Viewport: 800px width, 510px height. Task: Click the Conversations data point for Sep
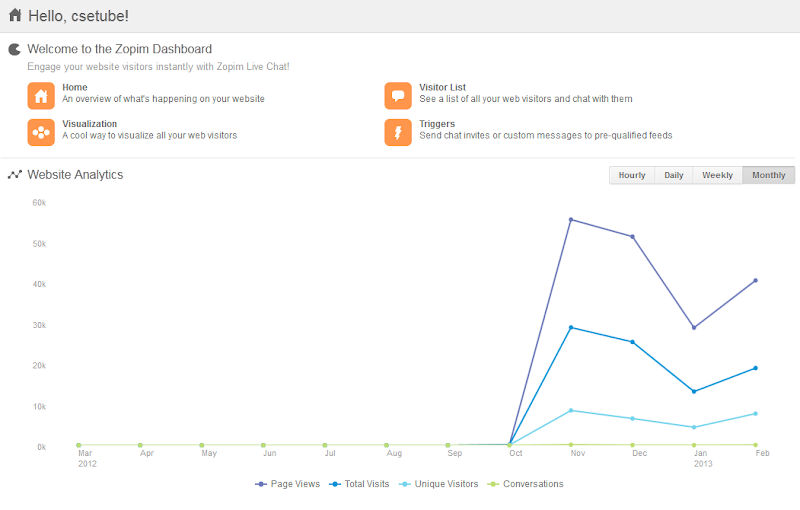(448, 445)
